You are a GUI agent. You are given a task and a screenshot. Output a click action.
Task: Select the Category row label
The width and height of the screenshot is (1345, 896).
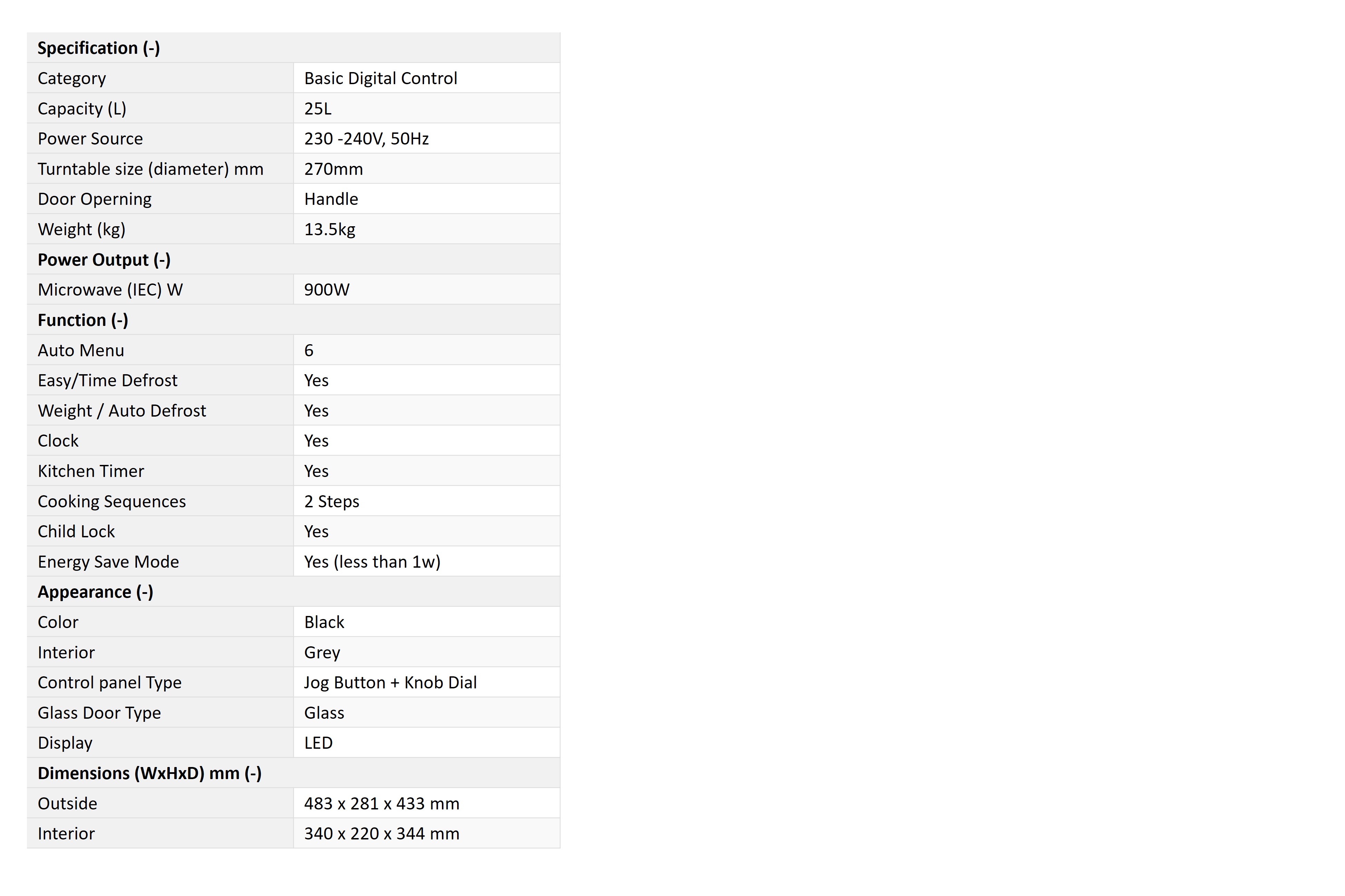[x=160, y=78]
